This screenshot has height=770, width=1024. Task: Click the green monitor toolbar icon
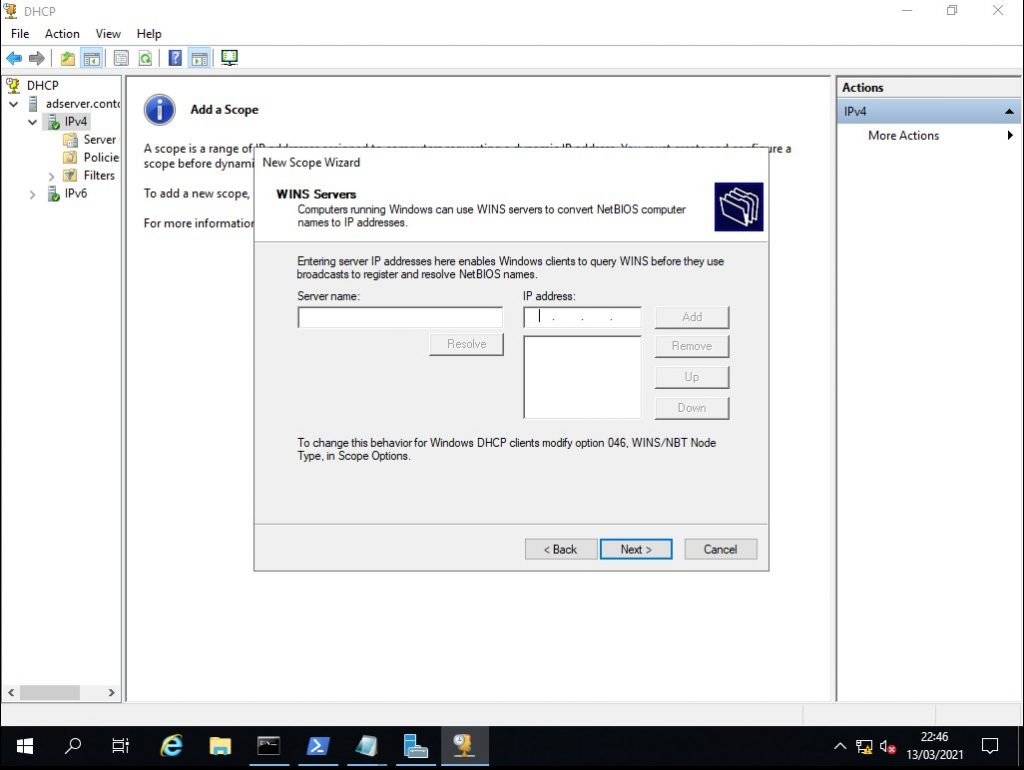(229, 58)
